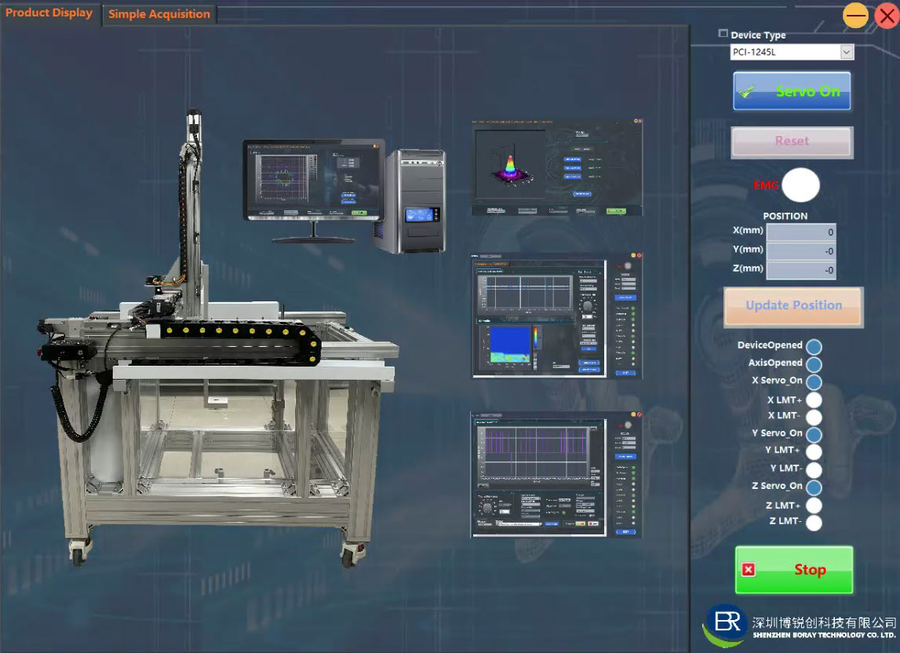
Task: Click the Update Position button
Action: tap(793, 306)
